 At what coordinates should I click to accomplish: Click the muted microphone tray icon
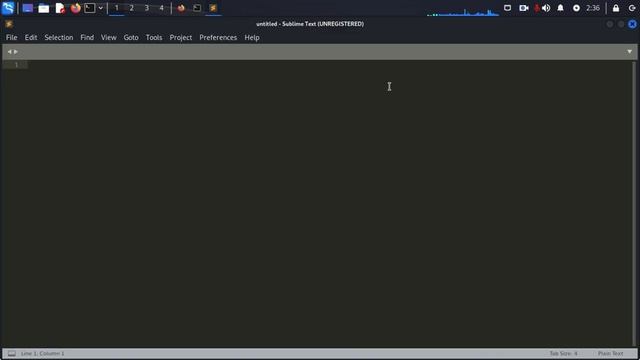click(537, 8)
